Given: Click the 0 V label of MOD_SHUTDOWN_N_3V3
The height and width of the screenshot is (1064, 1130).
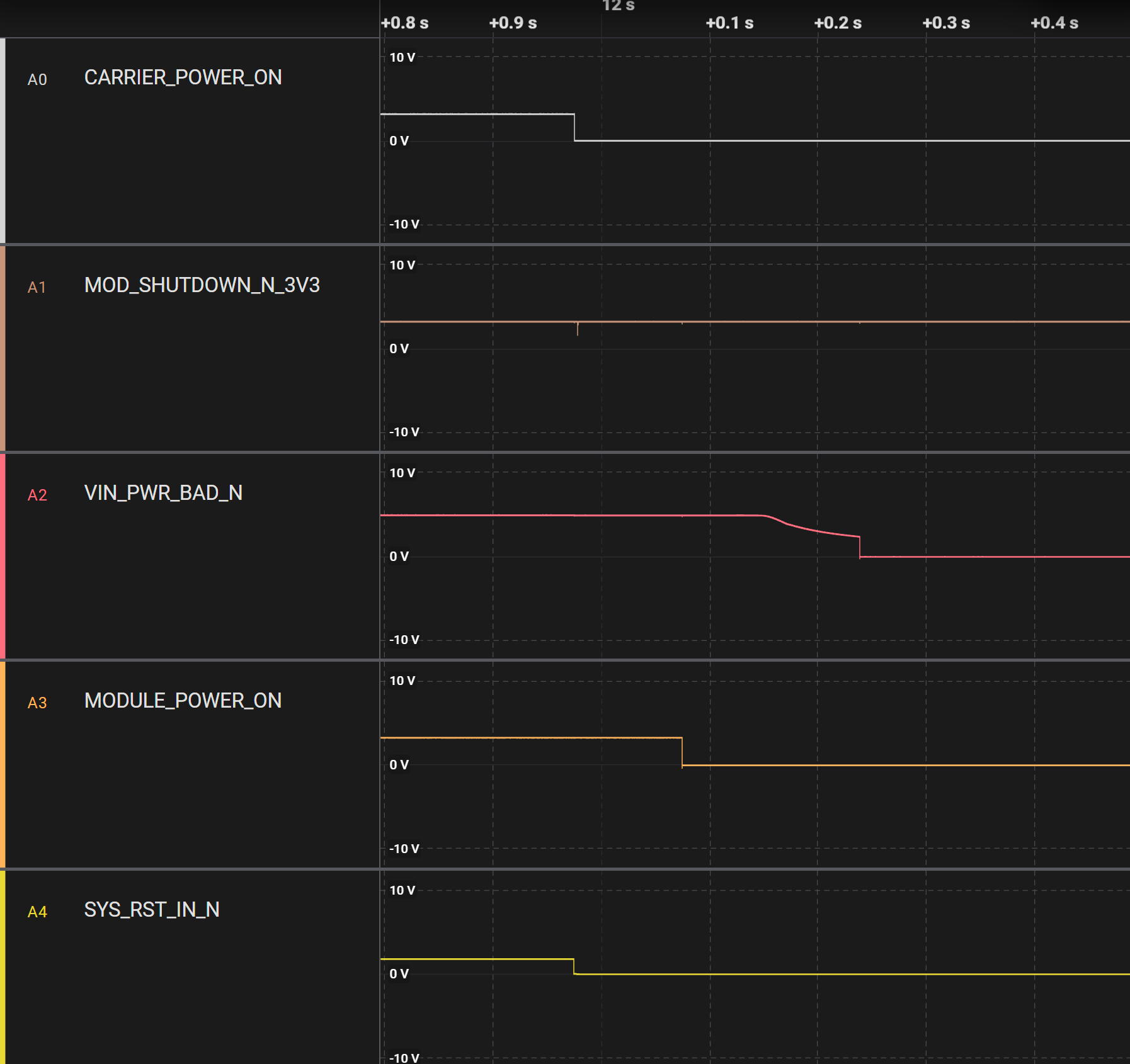Looking at the screenshot, I should (399, 349).
